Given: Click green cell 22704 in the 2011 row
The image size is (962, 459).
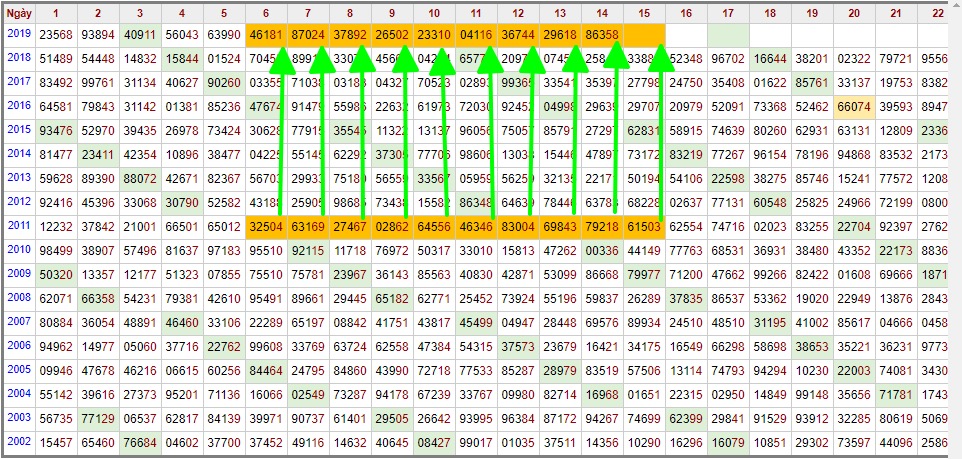Looking at the screenshot, I should point(853,227).
